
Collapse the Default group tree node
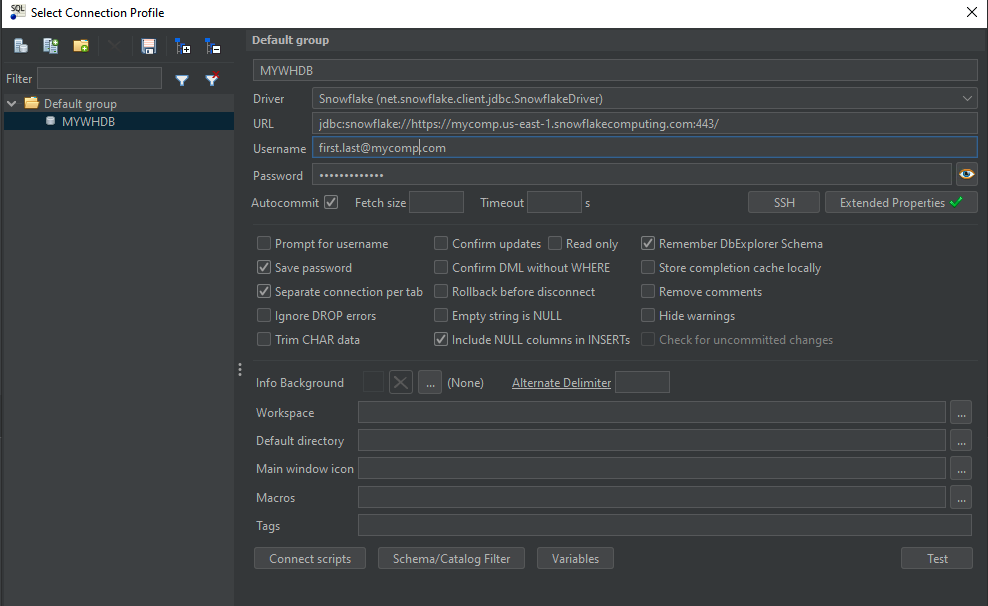[10, 103]
